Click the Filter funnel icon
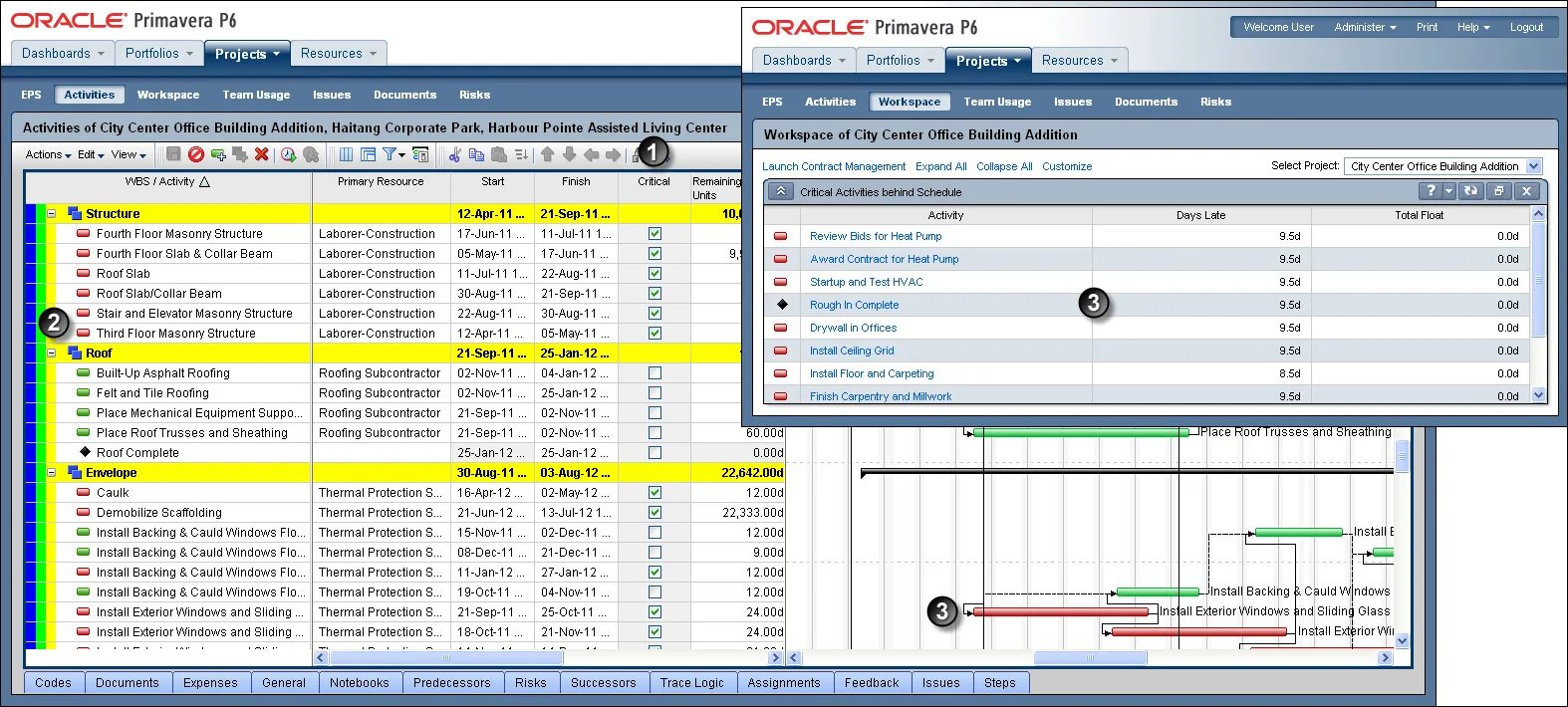Screen dimensions: 1568x707 pos(390,154)
